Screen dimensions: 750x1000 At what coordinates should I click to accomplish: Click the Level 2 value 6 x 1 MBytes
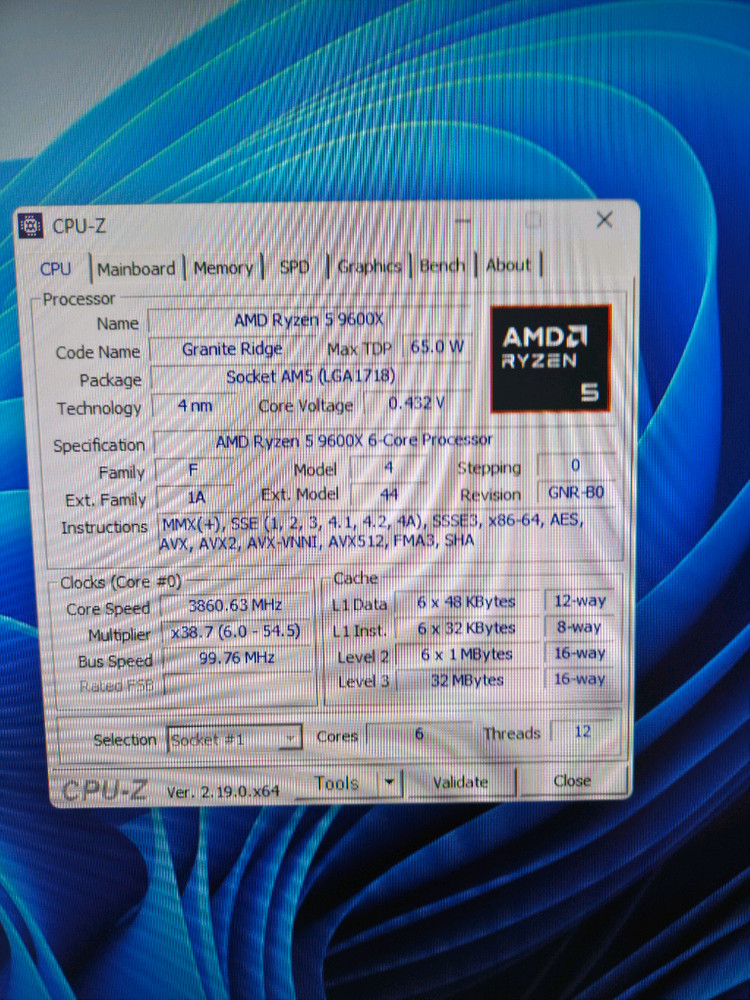click(x=467, y=654)
